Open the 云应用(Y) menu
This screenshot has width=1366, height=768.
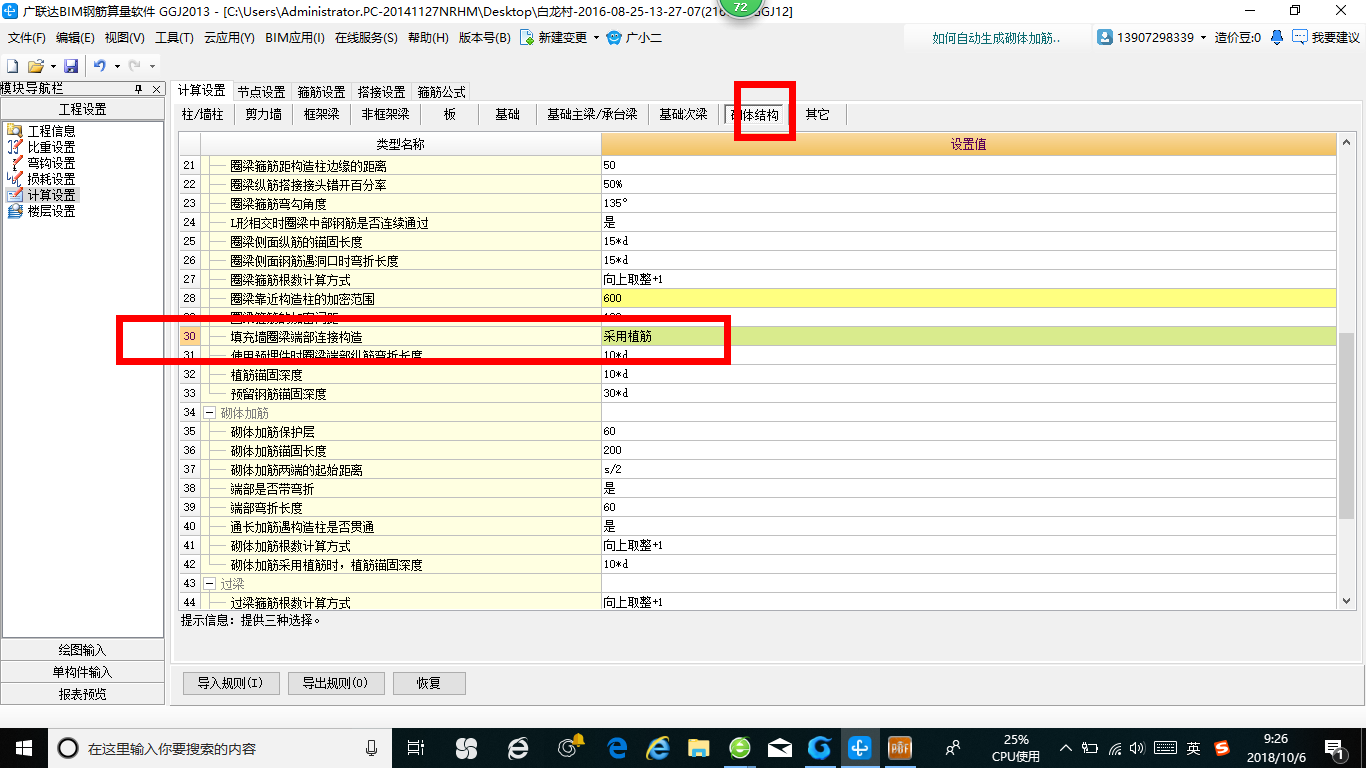pyautogui.click(x=229, y=37)
